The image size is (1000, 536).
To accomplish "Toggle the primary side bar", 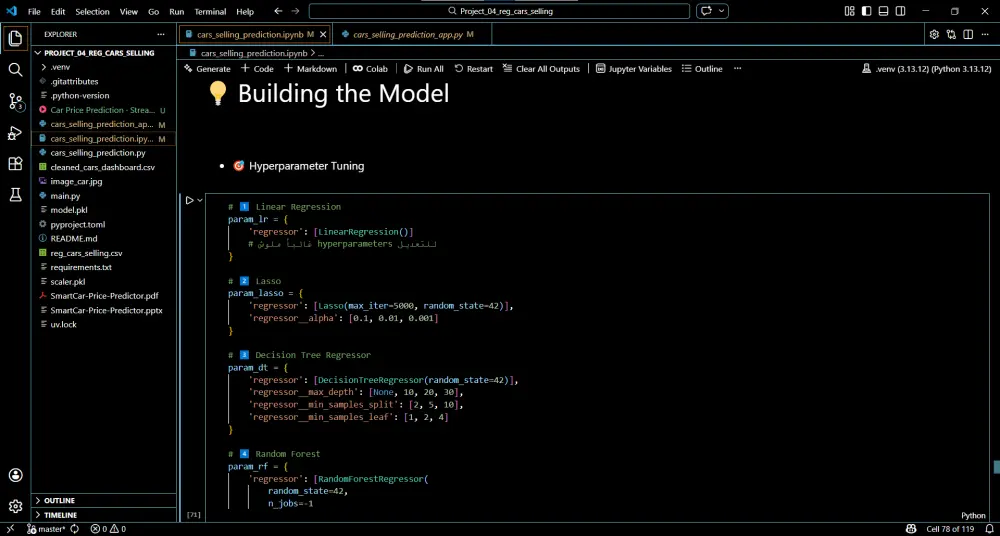I will point(866,11).
